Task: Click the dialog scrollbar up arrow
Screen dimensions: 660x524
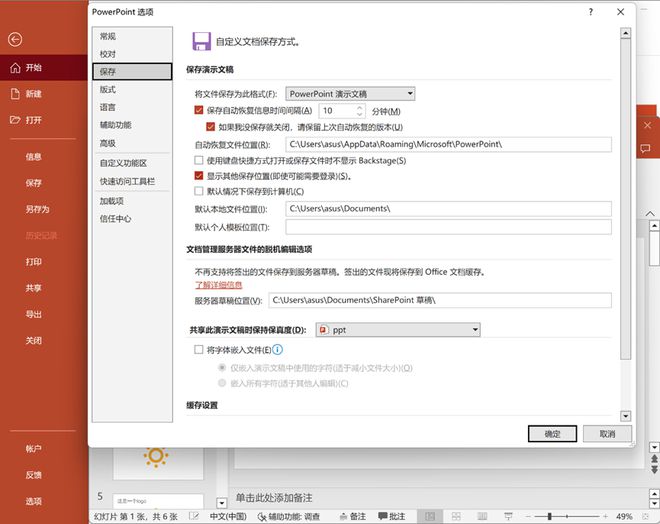Action: 625,33
